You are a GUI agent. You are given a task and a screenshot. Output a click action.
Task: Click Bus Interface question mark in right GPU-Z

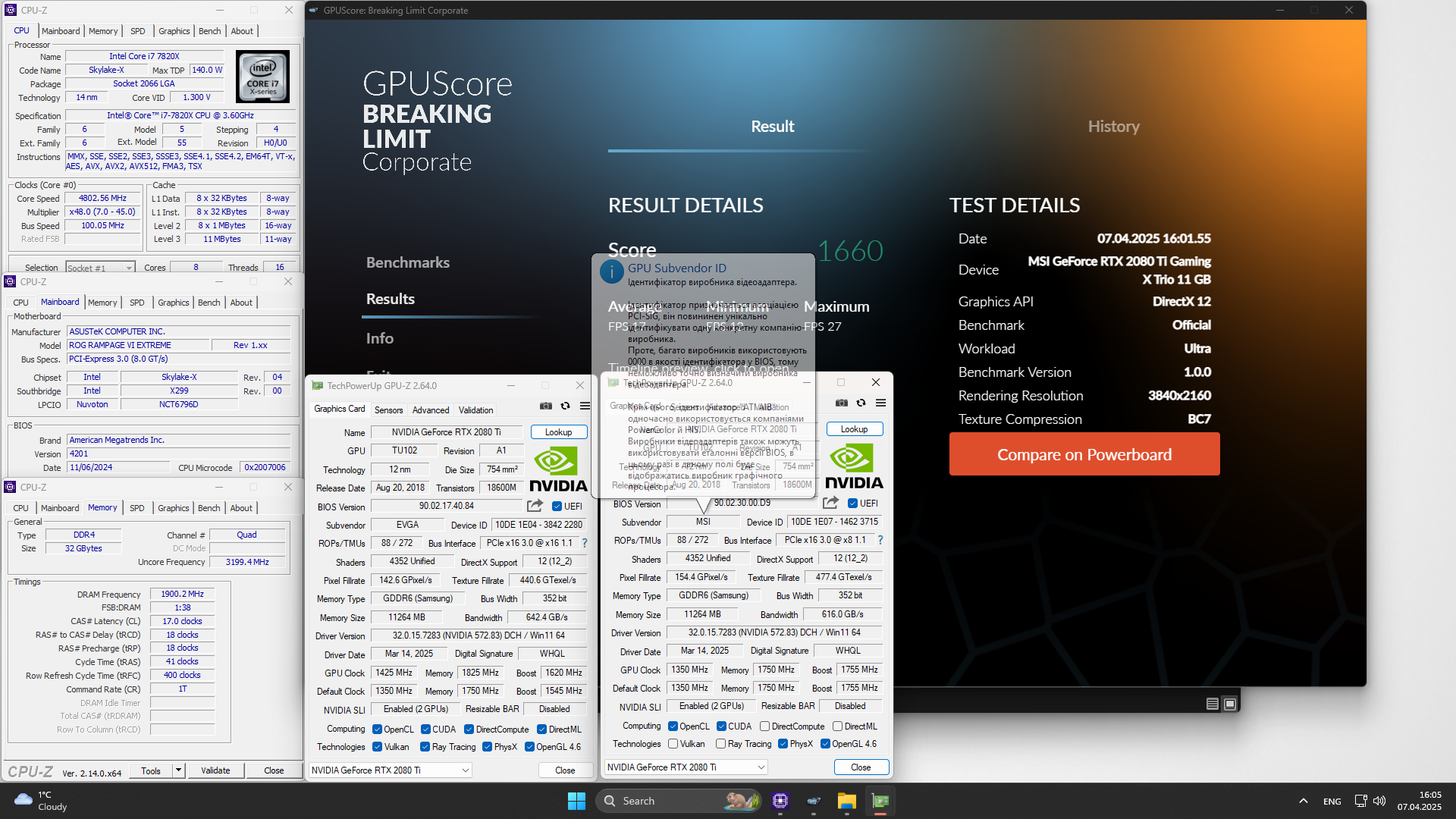click(x=880, y=540)
